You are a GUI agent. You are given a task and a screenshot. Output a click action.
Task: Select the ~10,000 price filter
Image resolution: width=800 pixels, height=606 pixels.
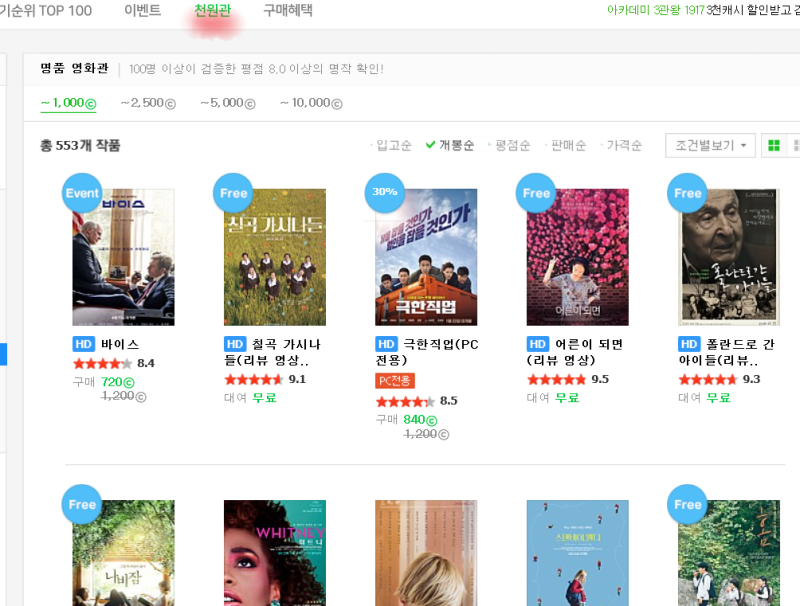311,103
